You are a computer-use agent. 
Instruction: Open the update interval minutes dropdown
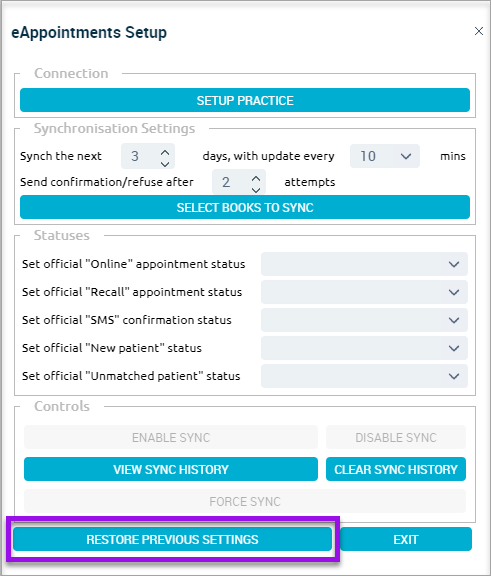(385, 156)
